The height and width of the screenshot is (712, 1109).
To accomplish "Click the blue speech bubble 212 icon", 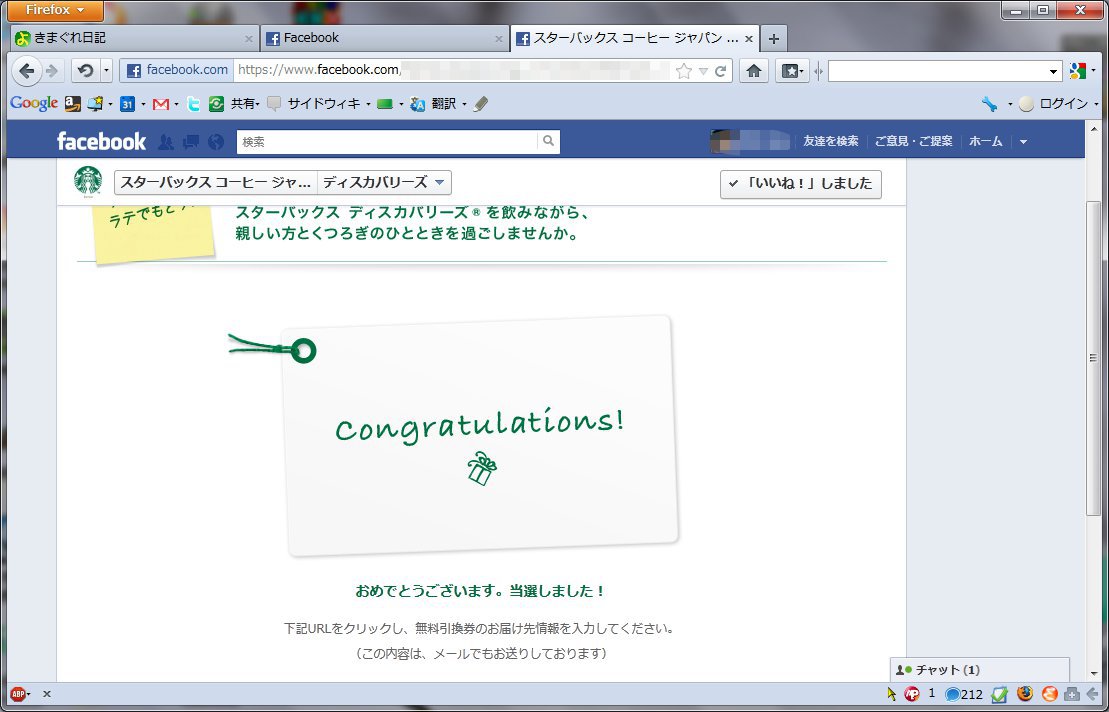I will click(x=964, y=694).
